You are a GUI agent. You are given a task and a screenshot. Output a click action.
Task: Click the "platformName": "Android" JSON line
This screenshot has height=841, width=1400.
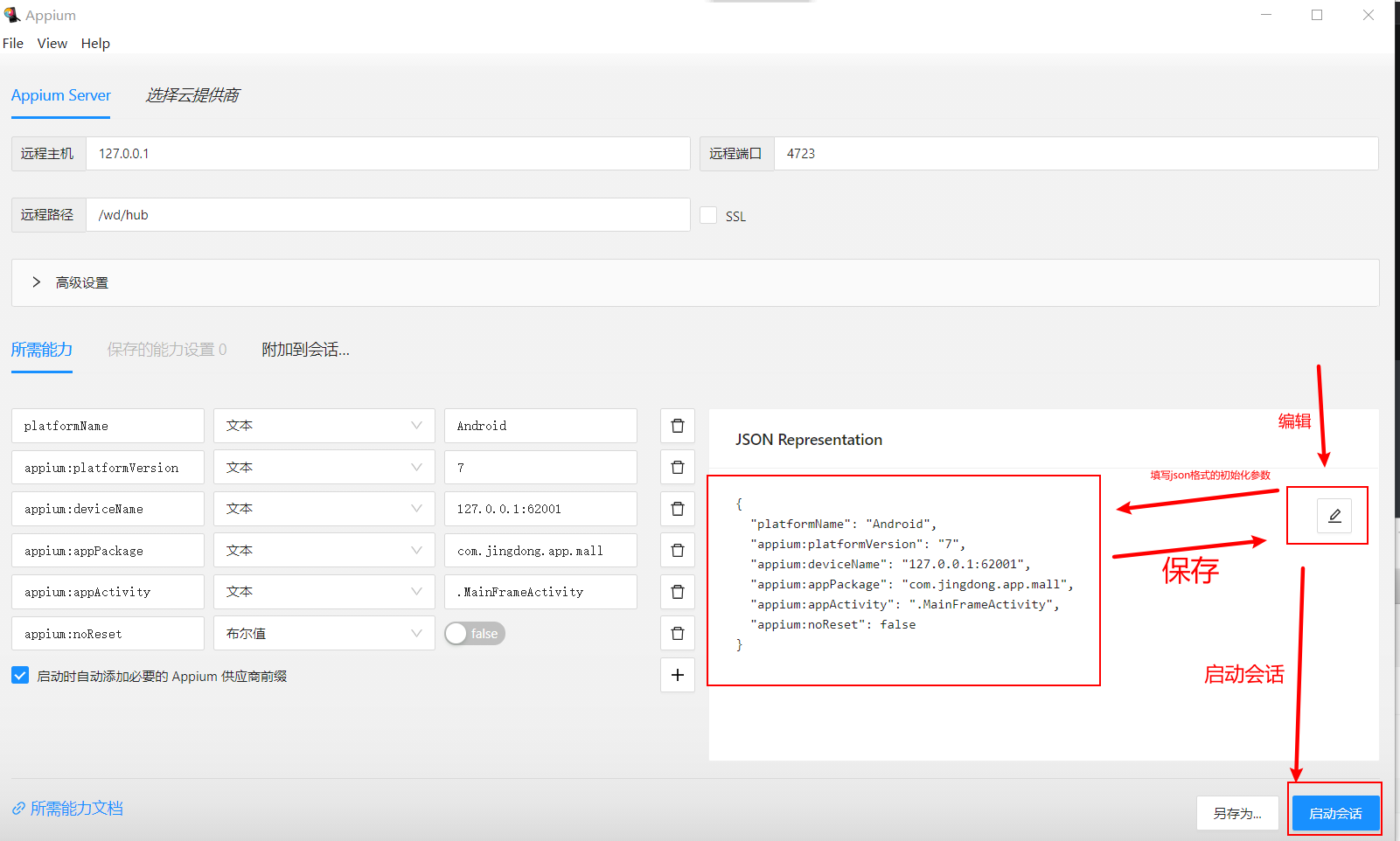844,524
